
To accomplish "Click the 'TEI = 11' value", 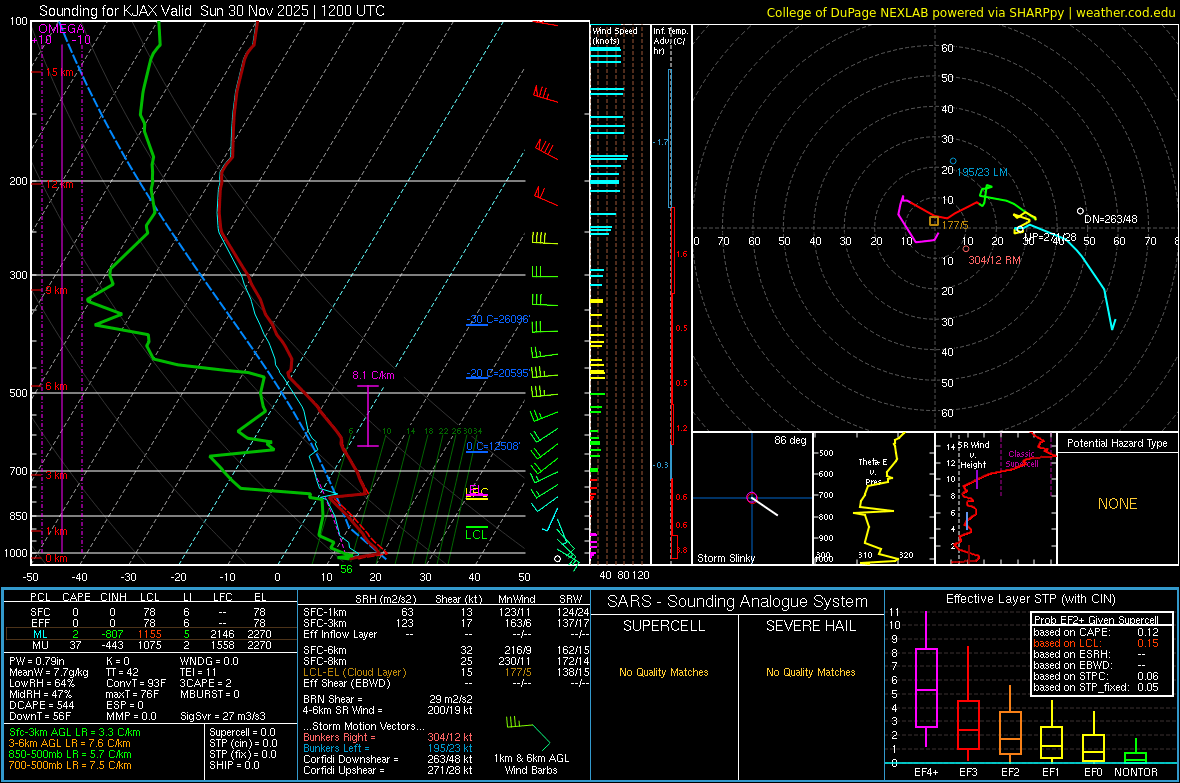I will pos(198,672).
